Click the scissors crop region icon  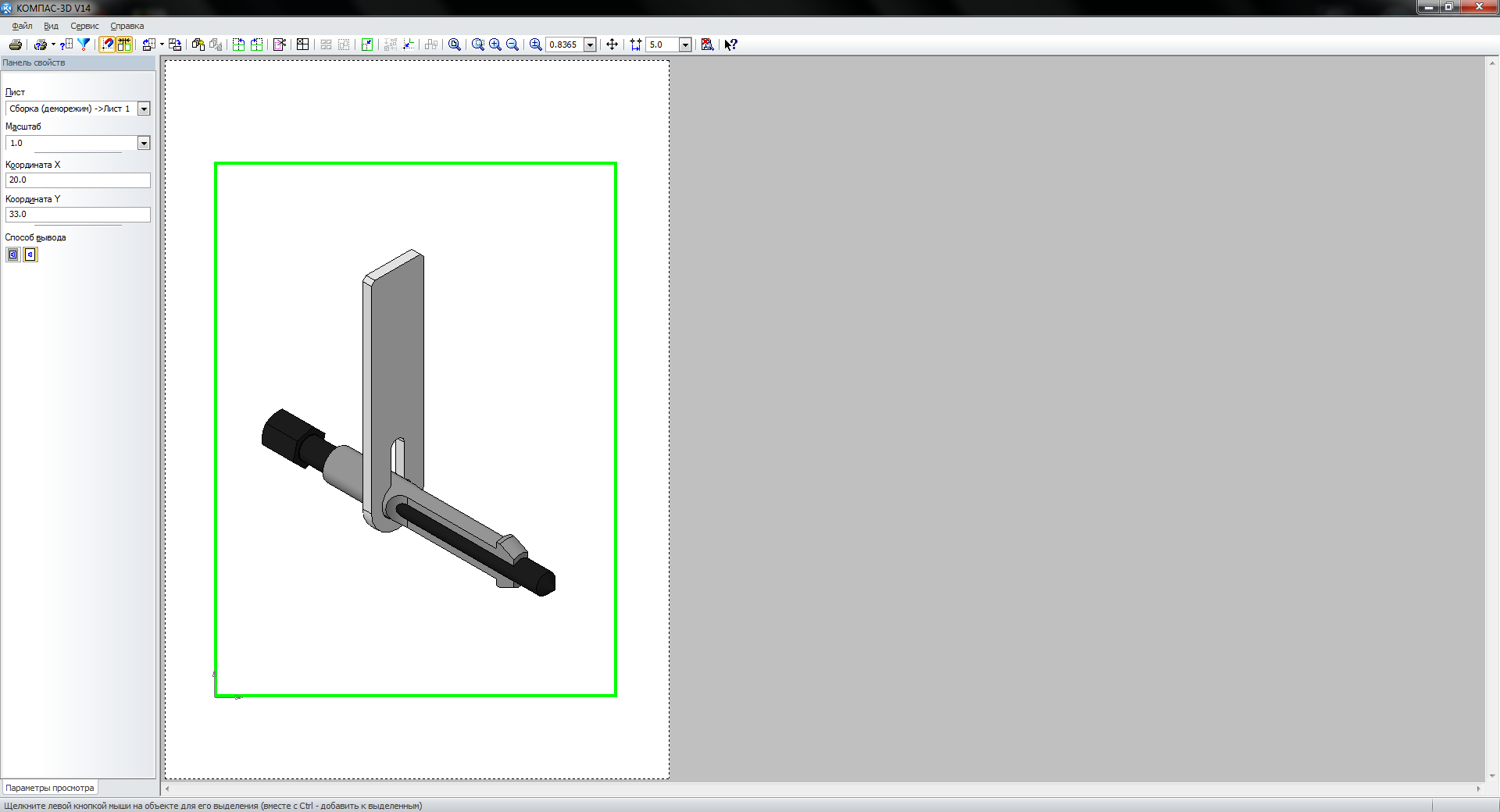point(280,45)
